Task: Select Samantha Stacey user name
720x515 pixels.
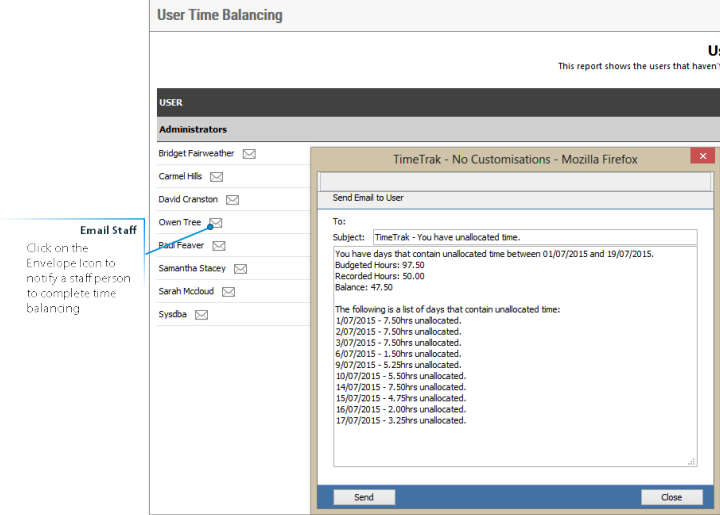Action: [192, 268]
